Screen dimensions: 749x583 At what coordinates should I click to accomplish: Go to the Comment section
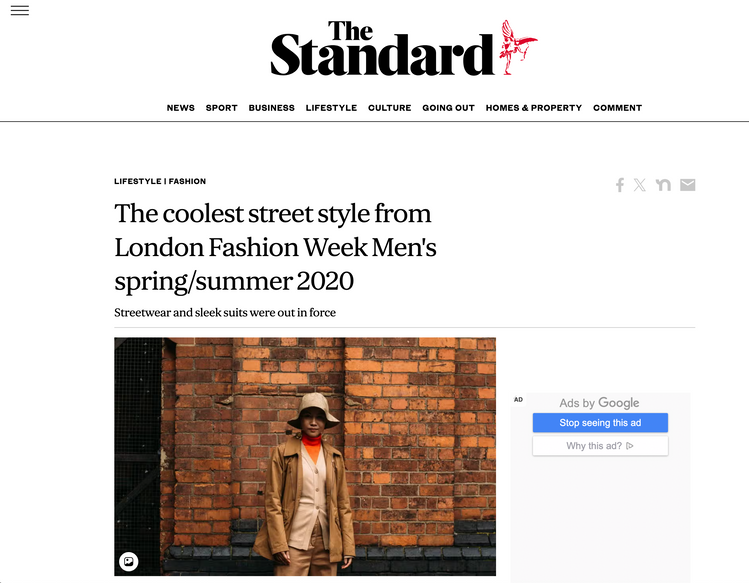click(x=617, y=108)
